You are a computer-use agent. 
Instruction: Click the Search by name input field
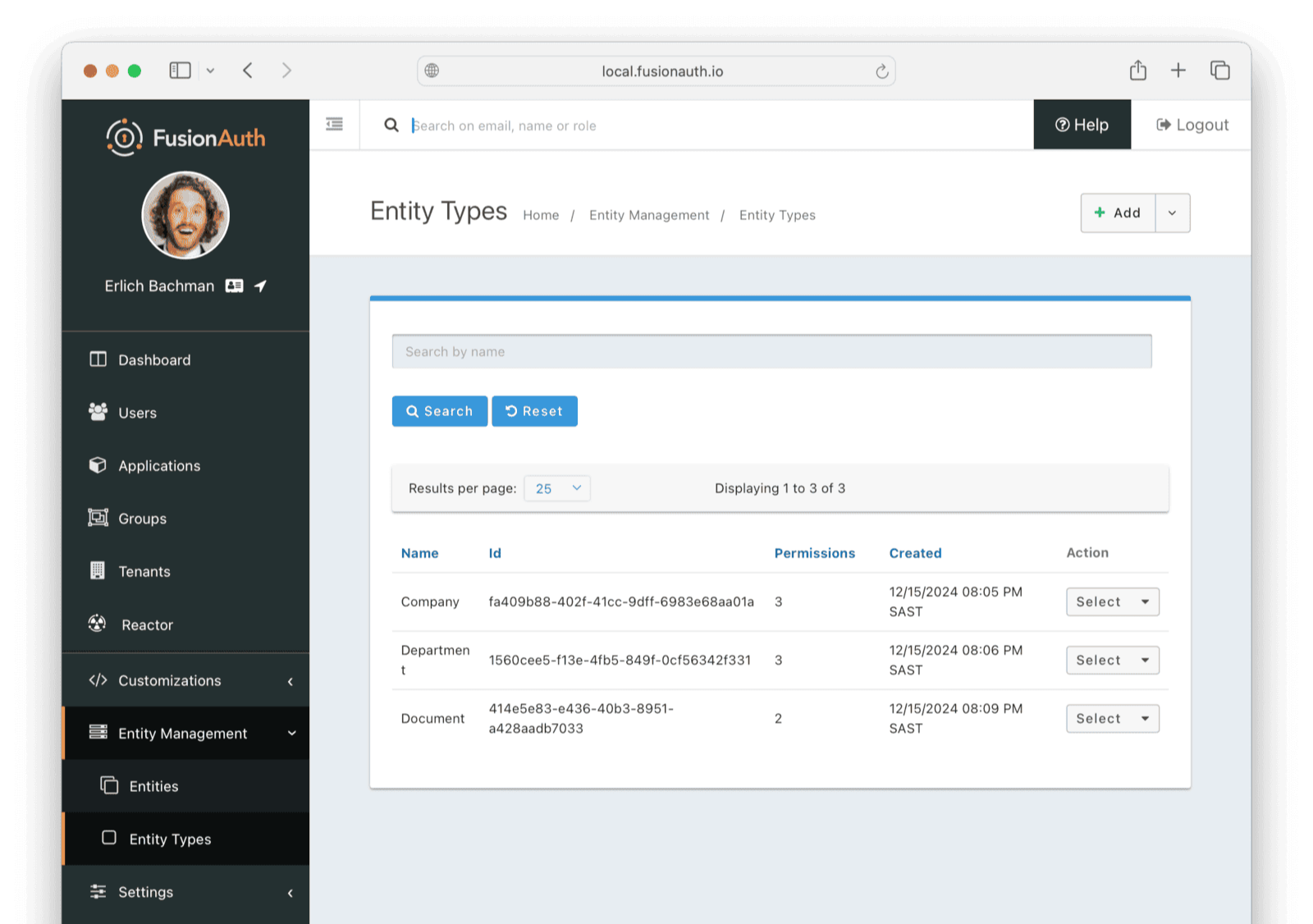(x=771, y=351)
